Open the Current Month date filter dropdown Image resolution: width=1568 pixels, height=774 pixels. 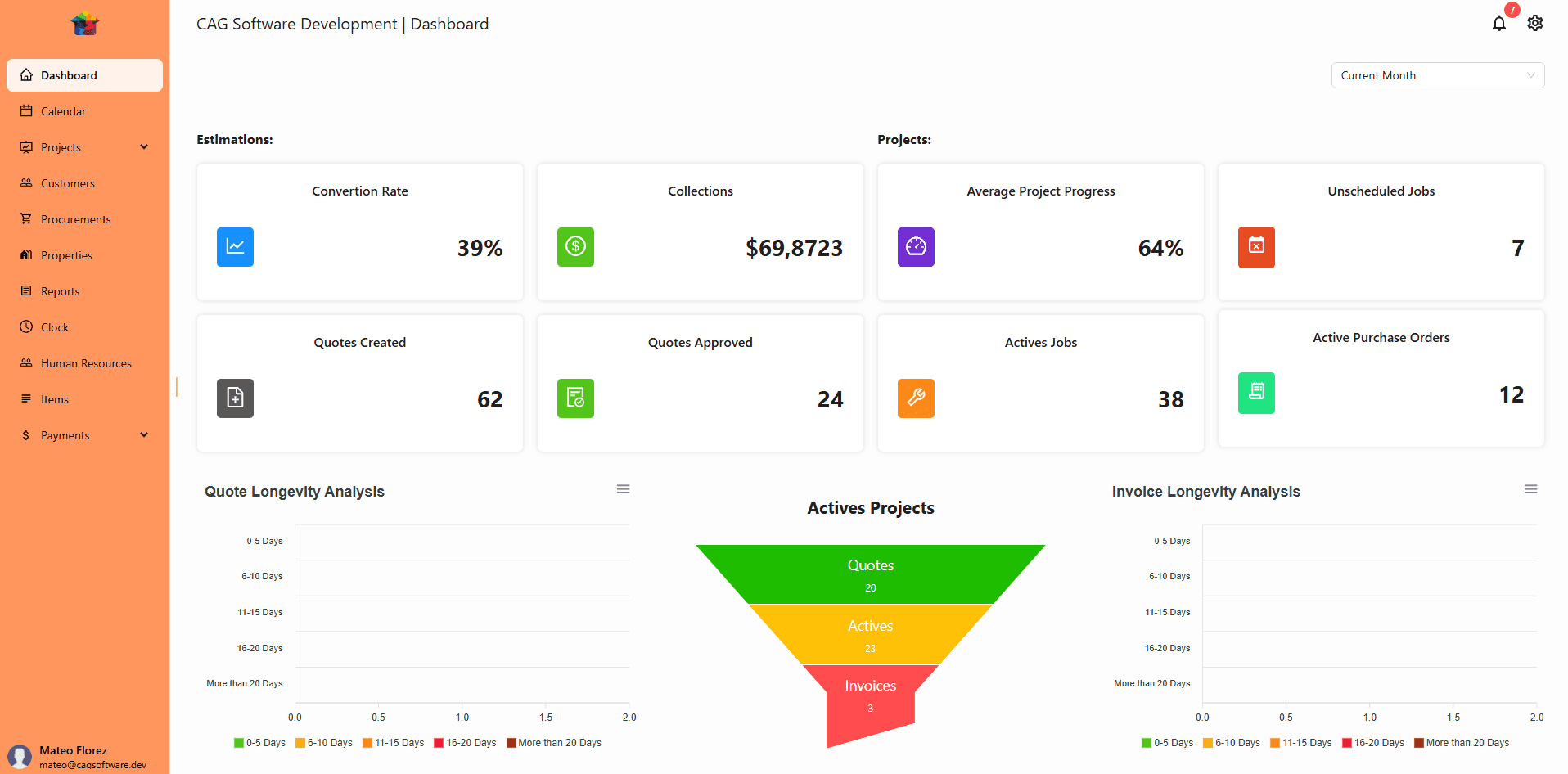1437,74
